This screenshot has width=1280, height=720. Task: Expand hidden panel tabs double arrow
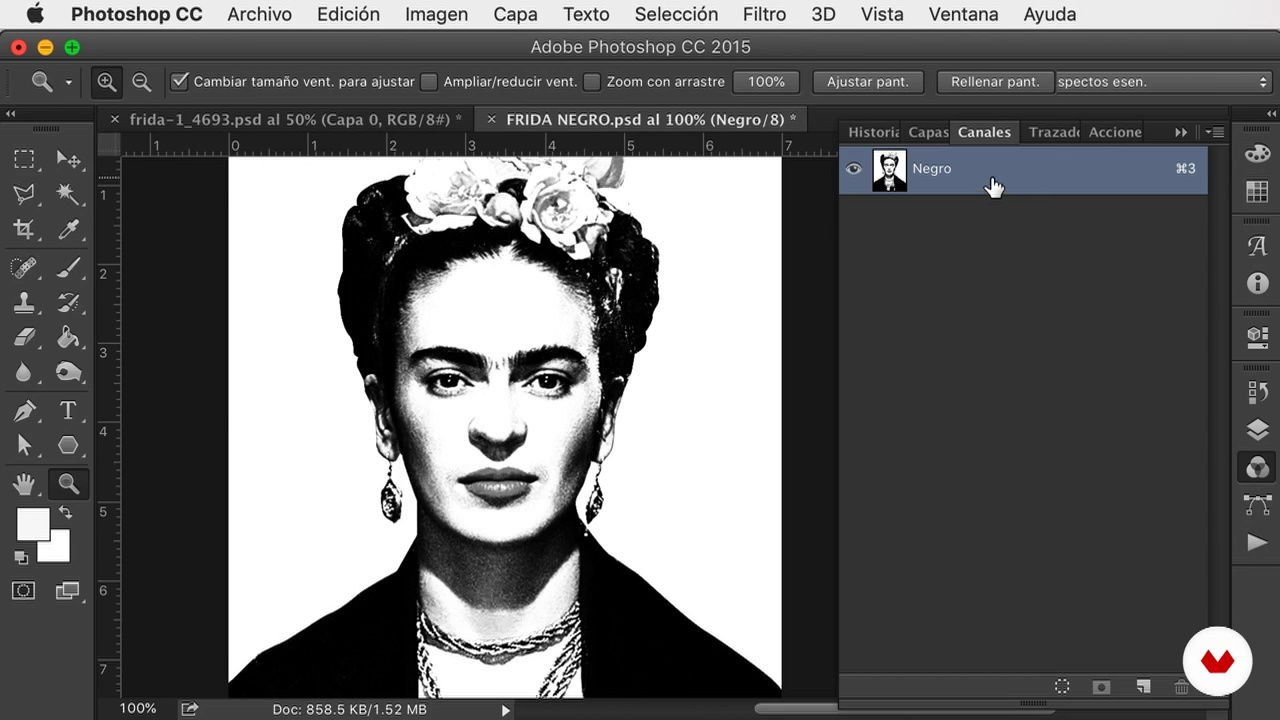pos(1181,132)
